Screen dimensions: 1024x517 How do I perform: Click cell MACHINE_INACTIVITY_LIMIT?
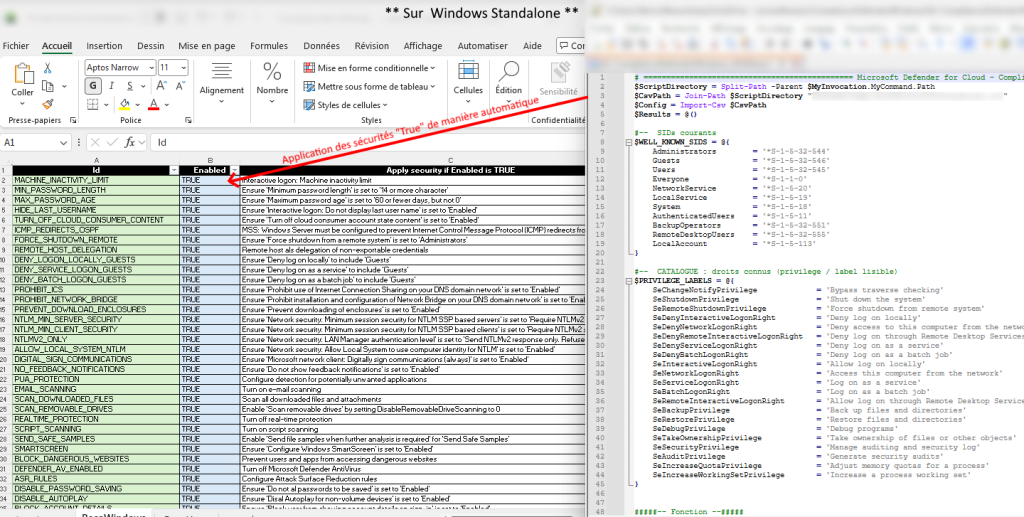(x=96, y=180)
